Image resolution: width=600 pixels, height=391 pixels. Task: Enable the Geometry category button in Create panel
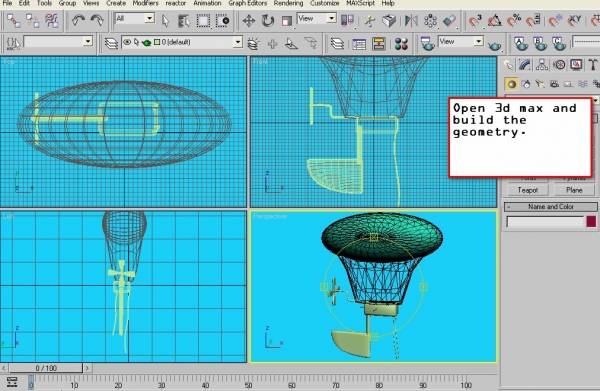(x=511, y=84)
